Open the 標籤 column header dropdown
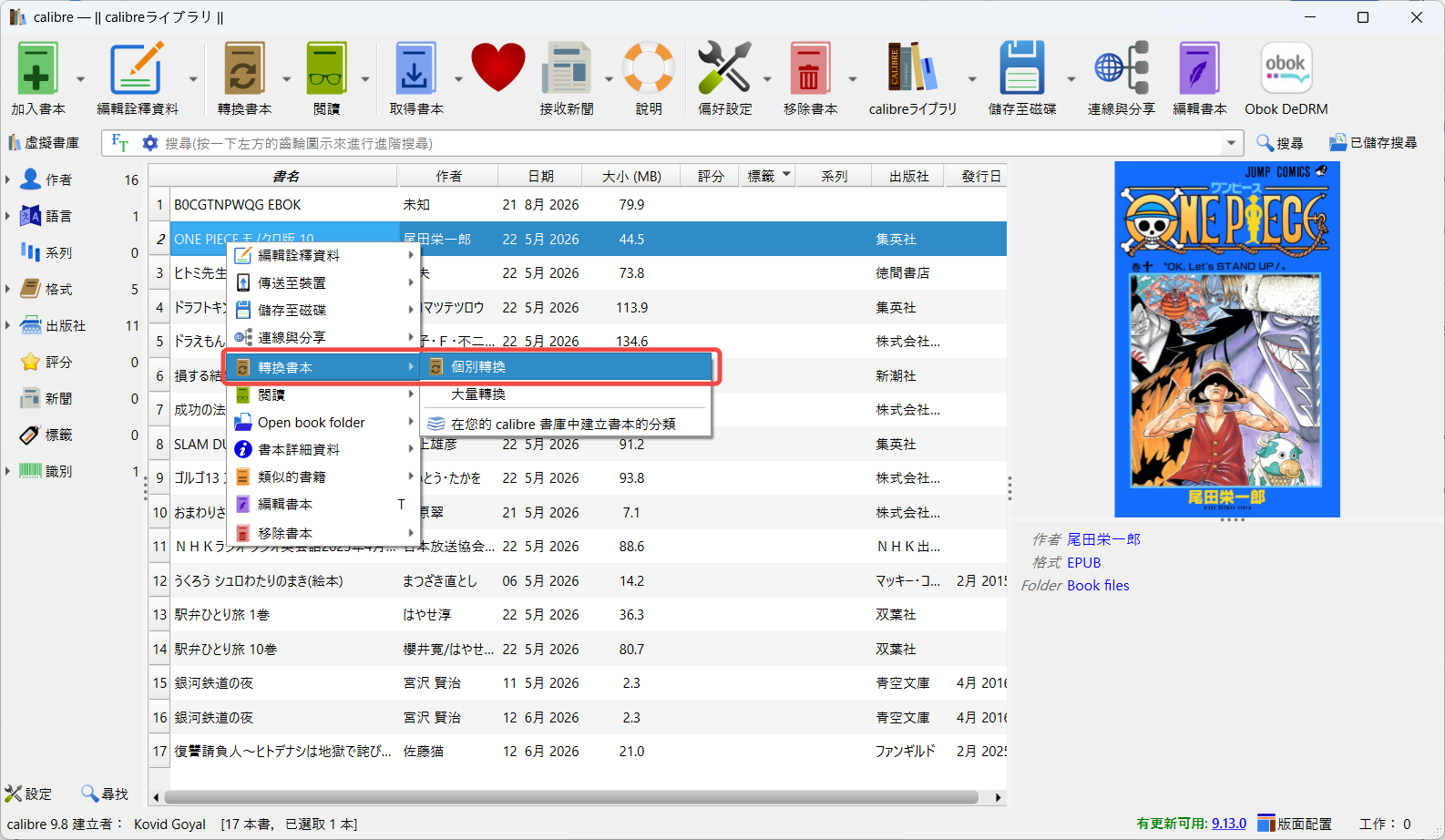This screenshot has height=840, width=1445. (x=786, y=173)
